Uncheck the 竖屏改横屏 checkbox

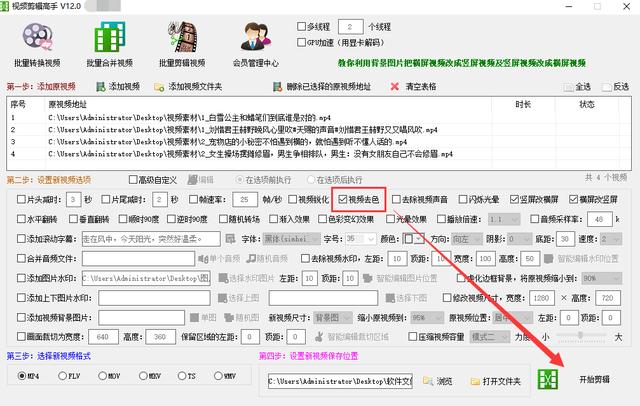[514, 199]
